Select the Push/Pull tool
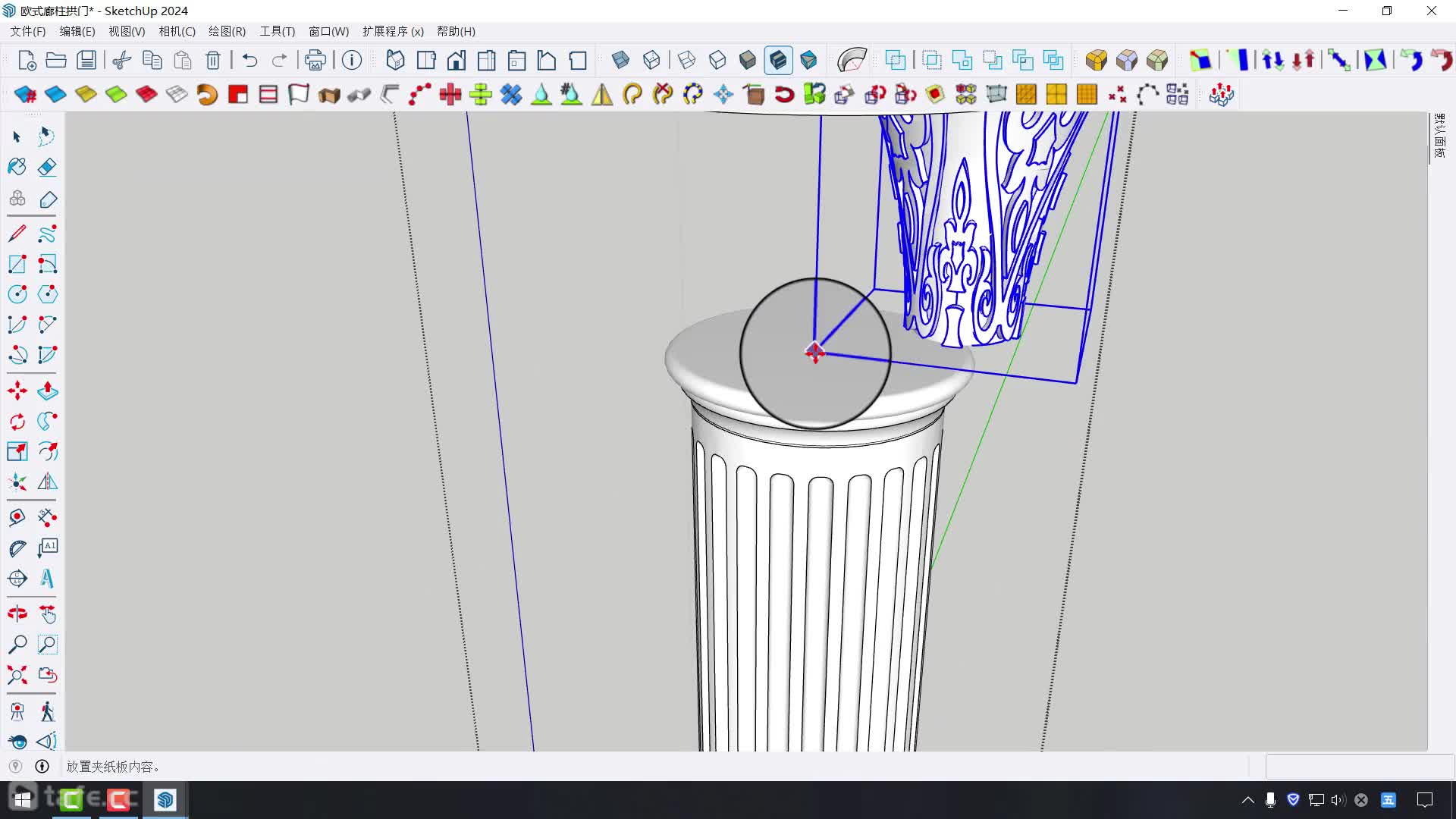The image size is (1456, 819). point(47,391)
